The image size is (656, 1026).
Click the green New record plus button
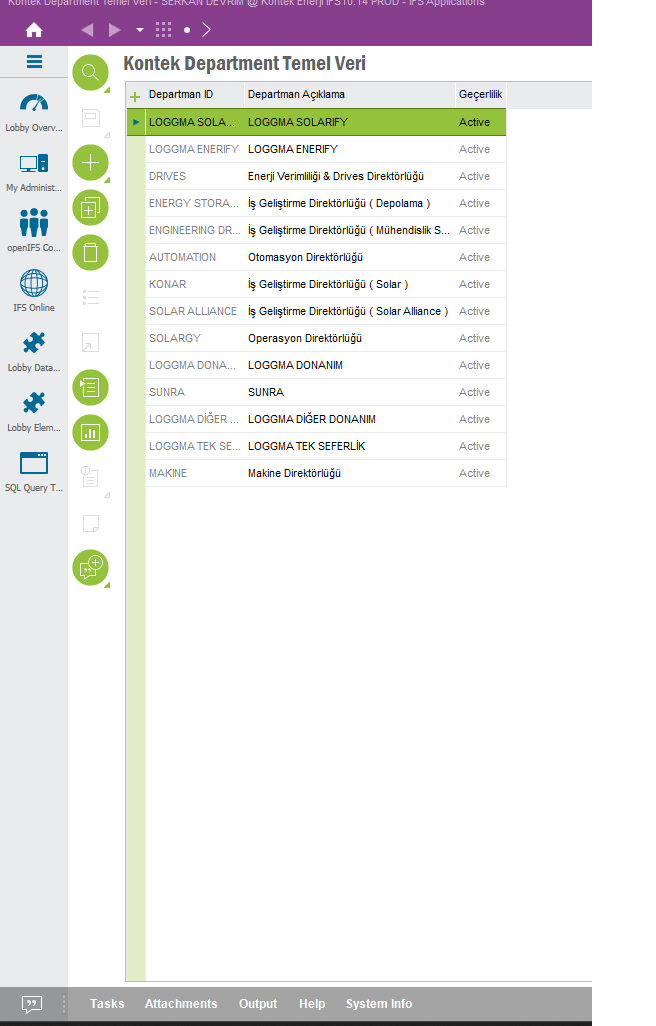[90, 162]
